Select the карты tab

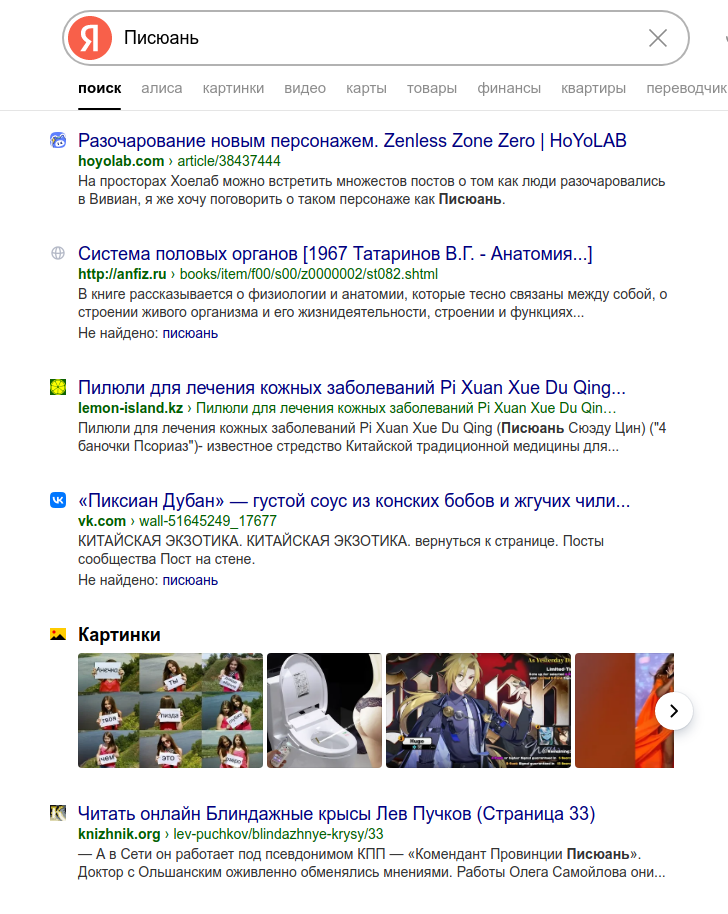366,88
